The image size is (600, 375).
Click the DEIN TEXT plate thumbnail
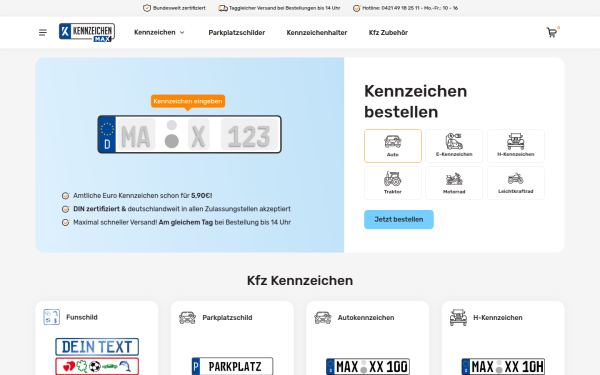[x=97, y=347]
